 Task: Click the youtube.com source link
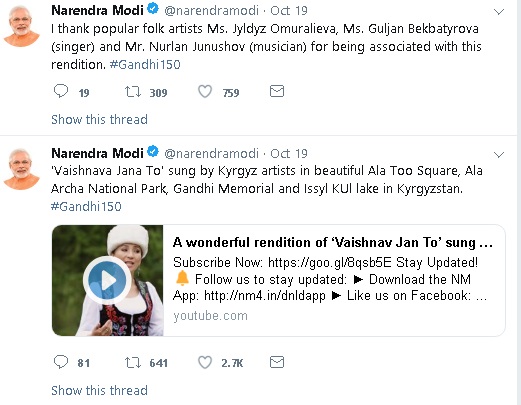point(210,316)
